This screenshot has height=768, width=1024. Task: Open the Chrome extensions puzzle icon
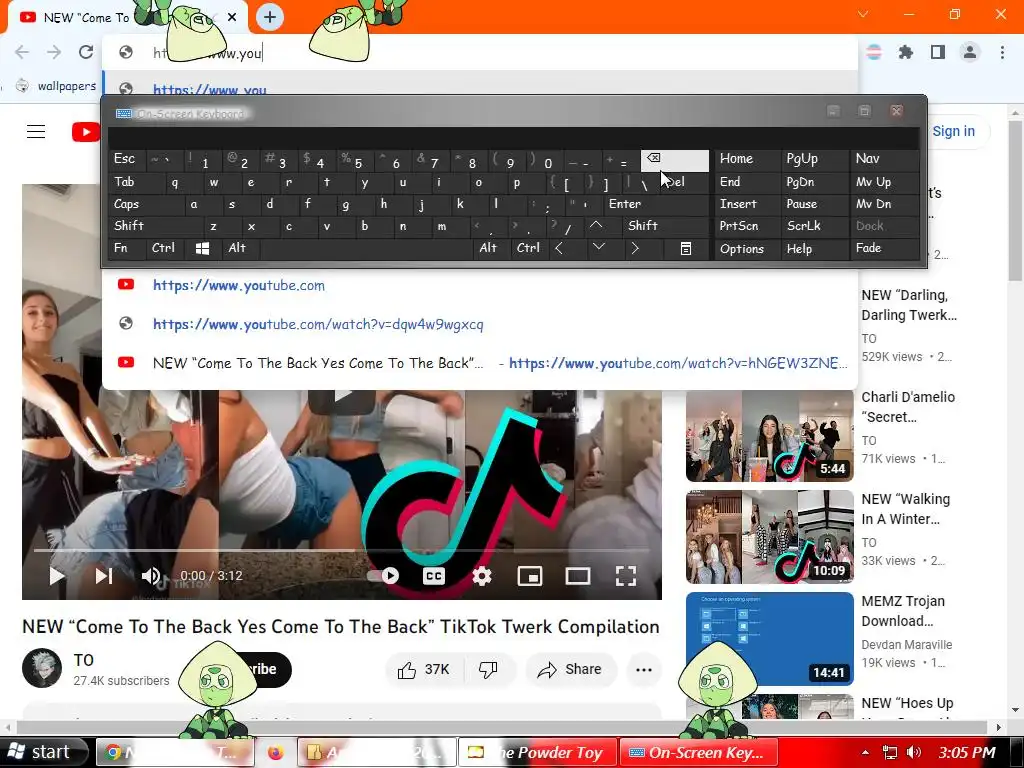tap(905, 52)
